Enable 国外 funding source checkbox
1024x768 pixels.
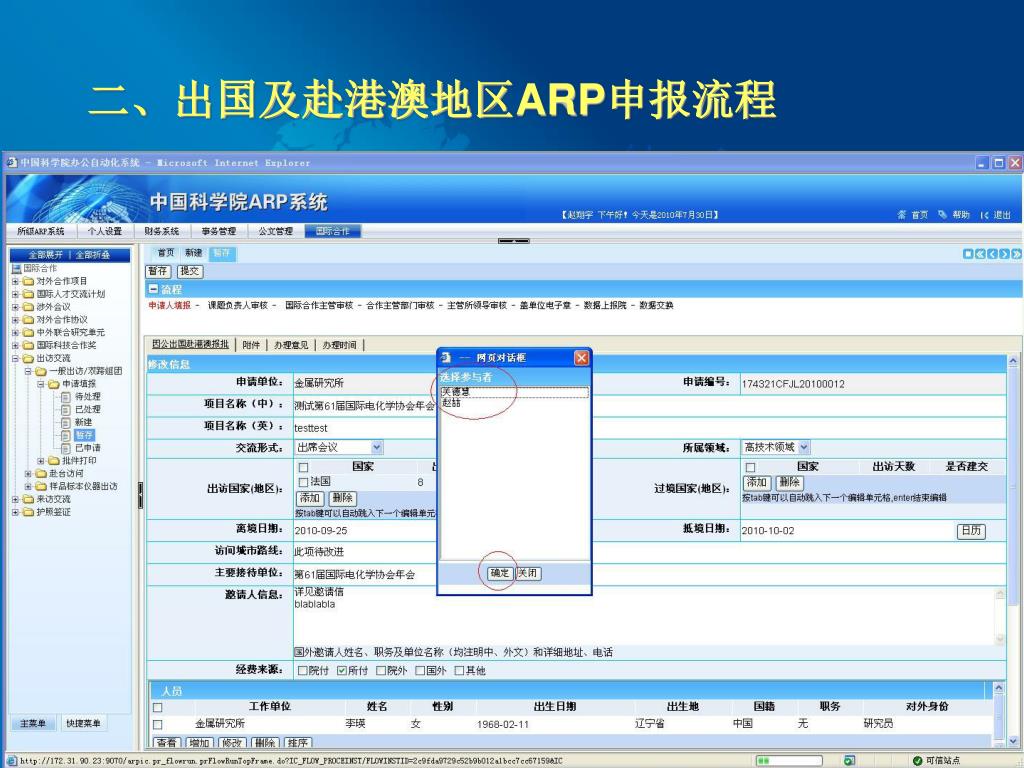tap(420, 671)
